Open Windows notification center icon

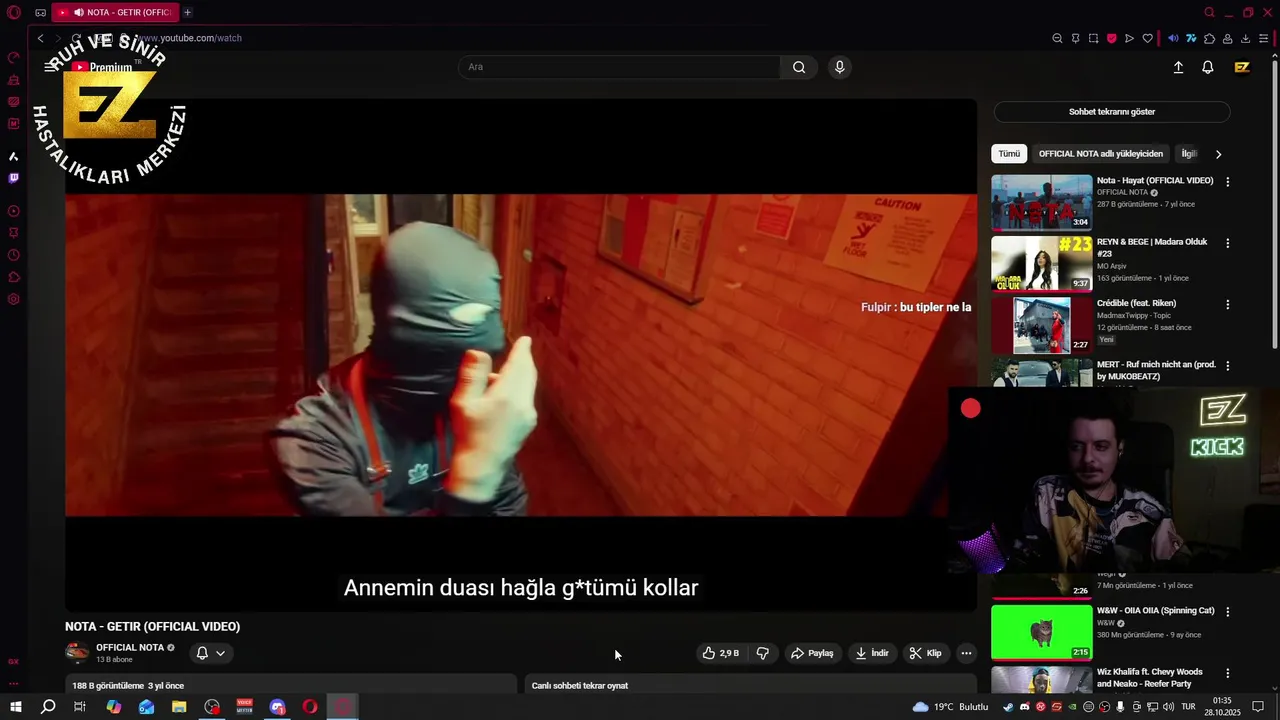1258,707
